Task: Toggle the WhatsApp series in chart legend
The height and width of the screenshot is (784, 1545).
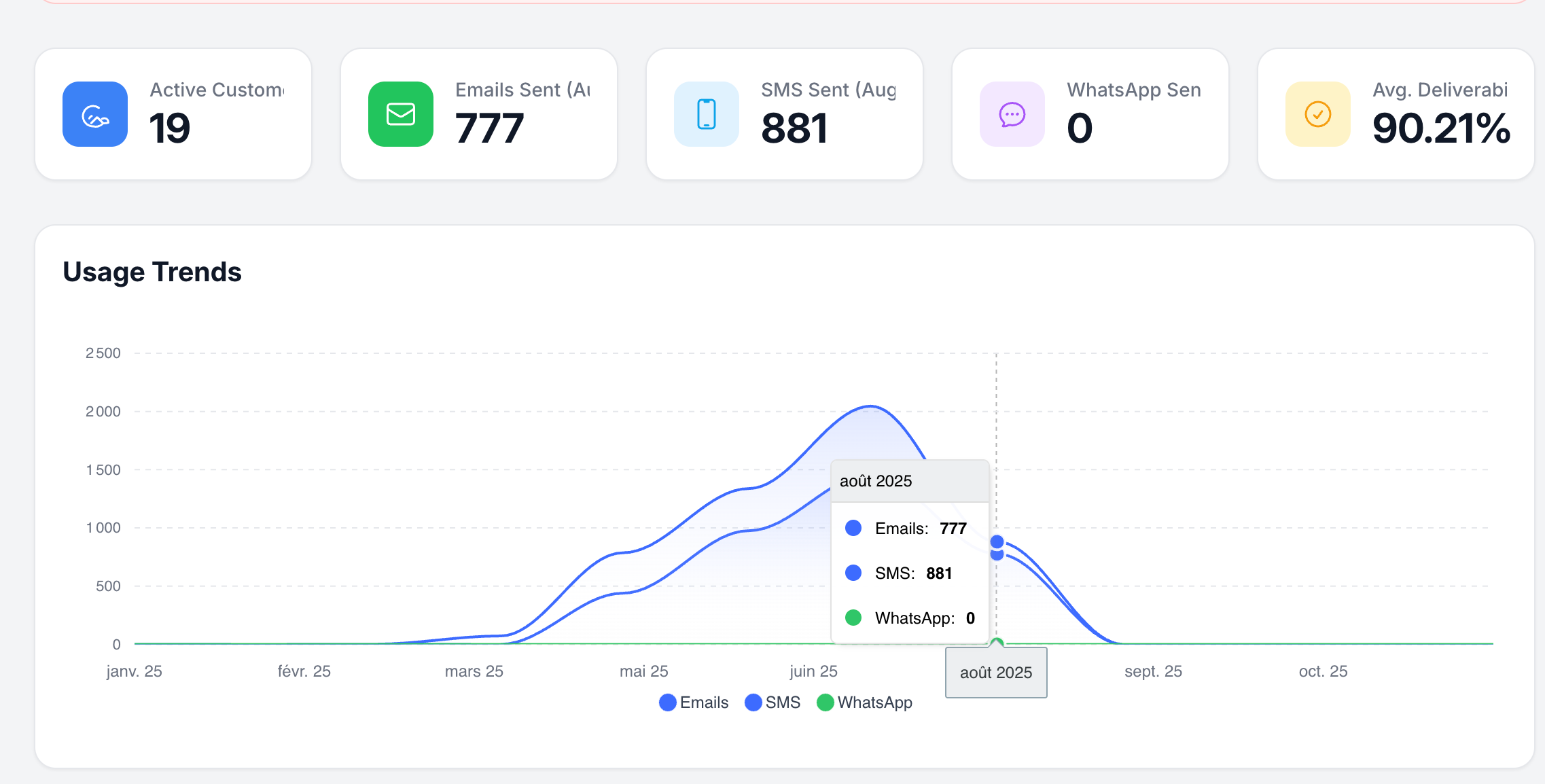Action: click(x=864, y=702)
